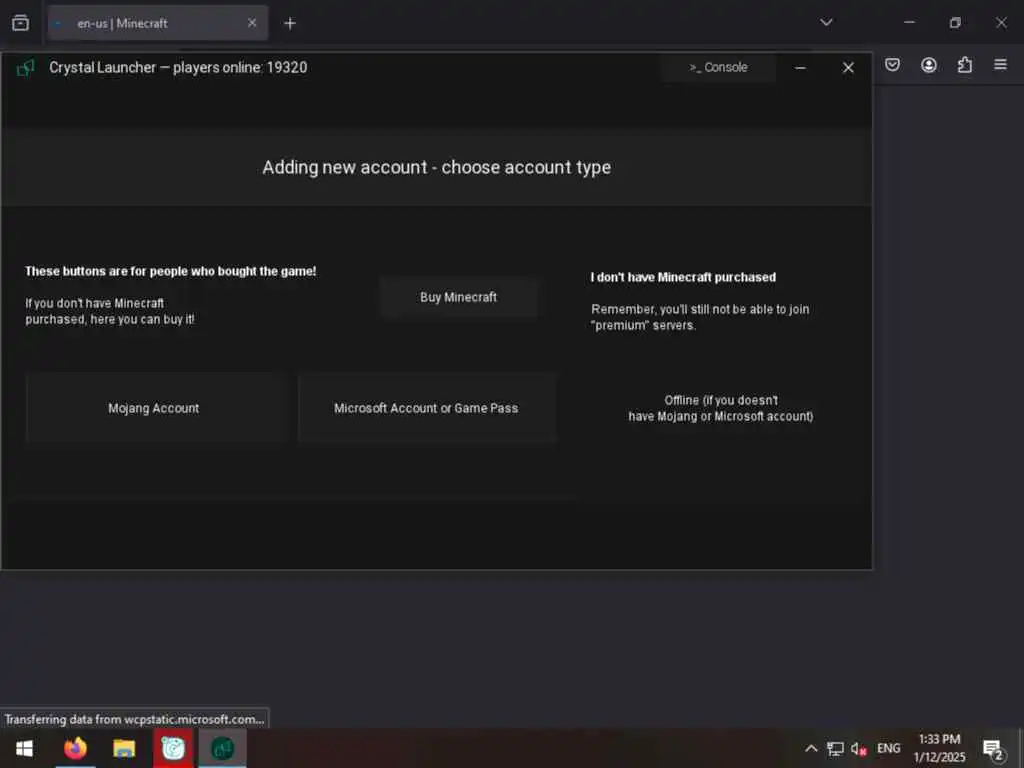The height and width of the screenshot is (768, 1024).
Task: Open Firefox View icon in tab bar
Action: [x=20, y=24]
